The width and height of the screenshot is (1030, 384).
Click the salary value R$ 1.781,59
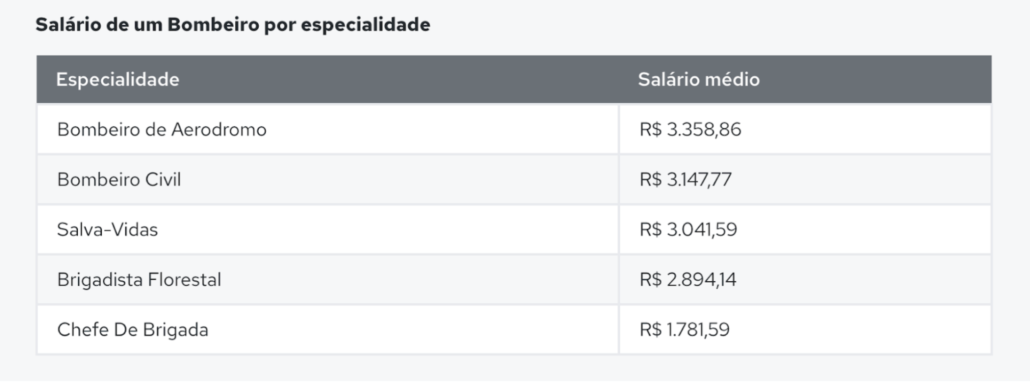(684, 330)
